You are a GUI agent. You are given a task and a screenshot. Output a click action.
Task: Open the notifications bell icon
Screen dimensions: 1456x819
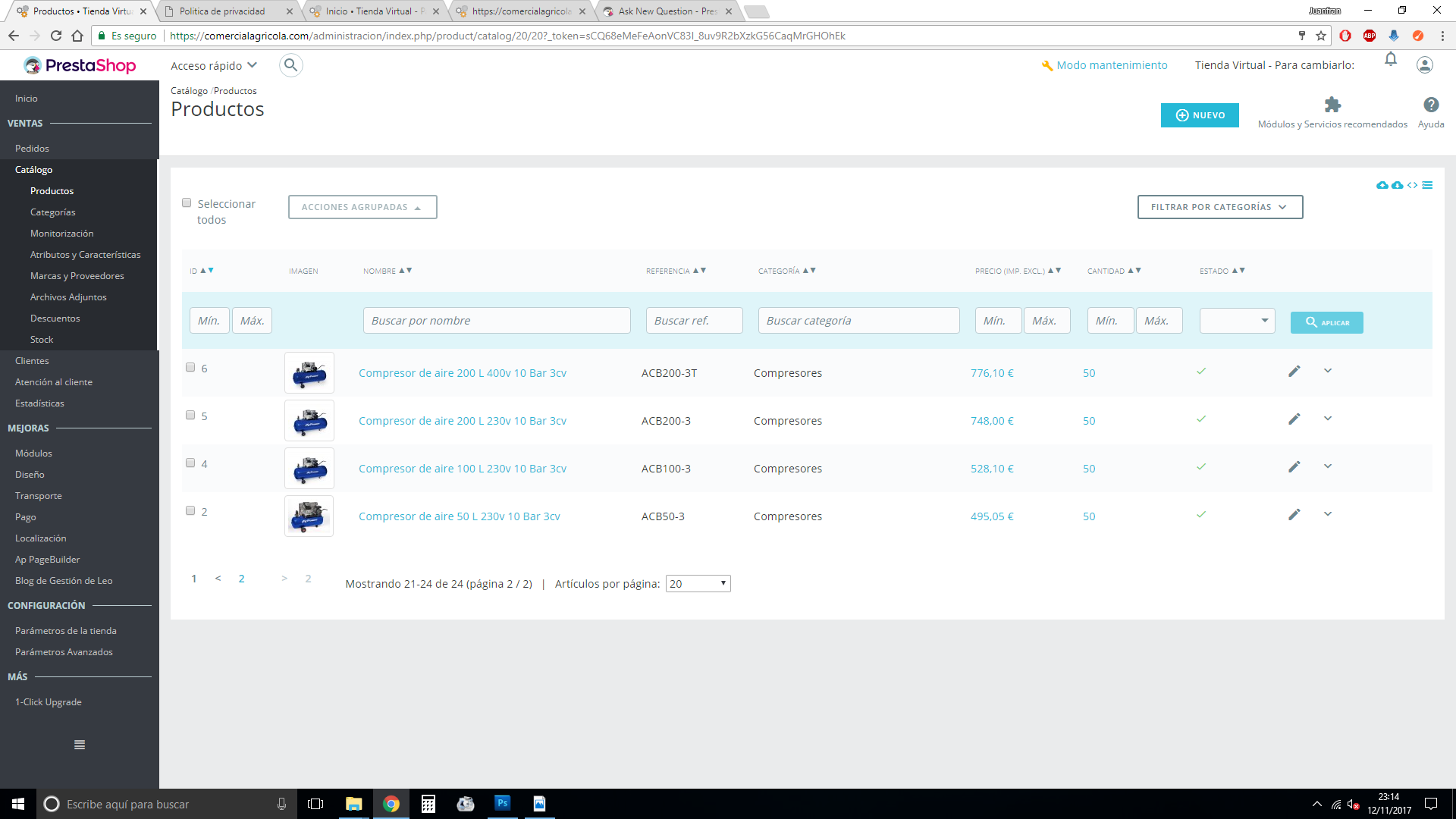(x=1390, y=59)
